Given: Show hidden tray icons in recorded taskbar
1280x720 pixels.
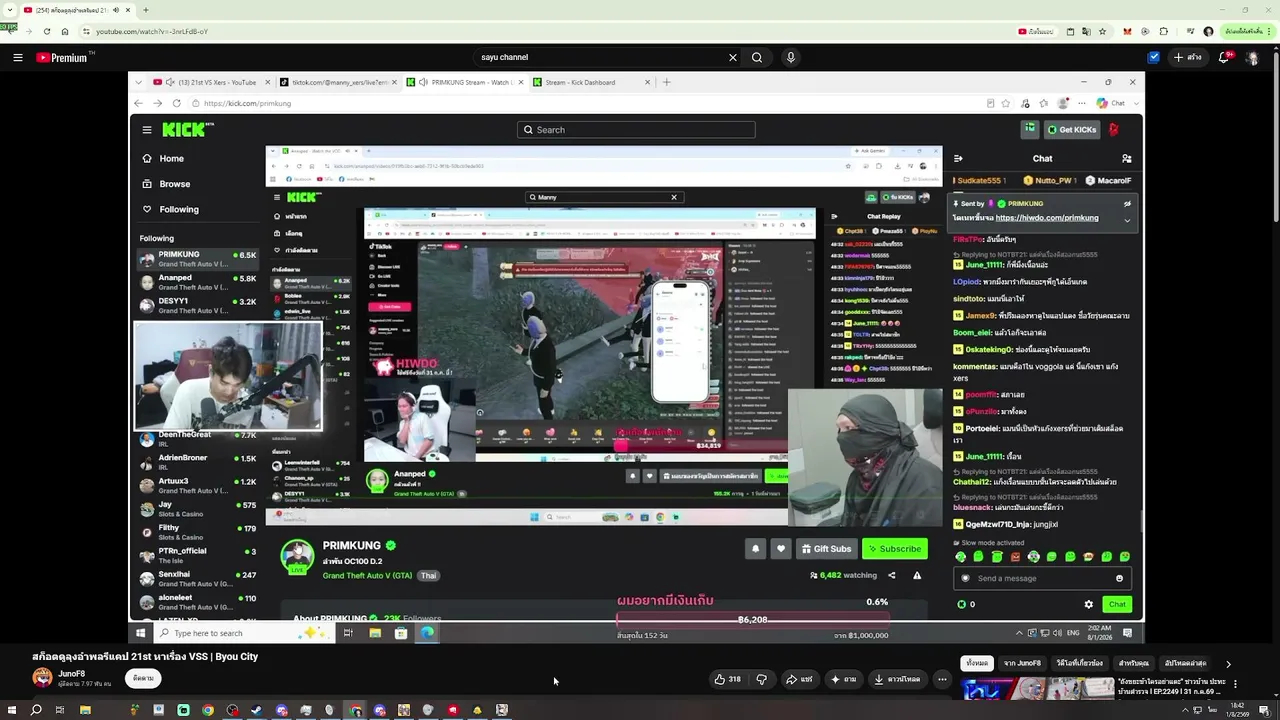Looking at the screenshot, I should click(1019, 633).
